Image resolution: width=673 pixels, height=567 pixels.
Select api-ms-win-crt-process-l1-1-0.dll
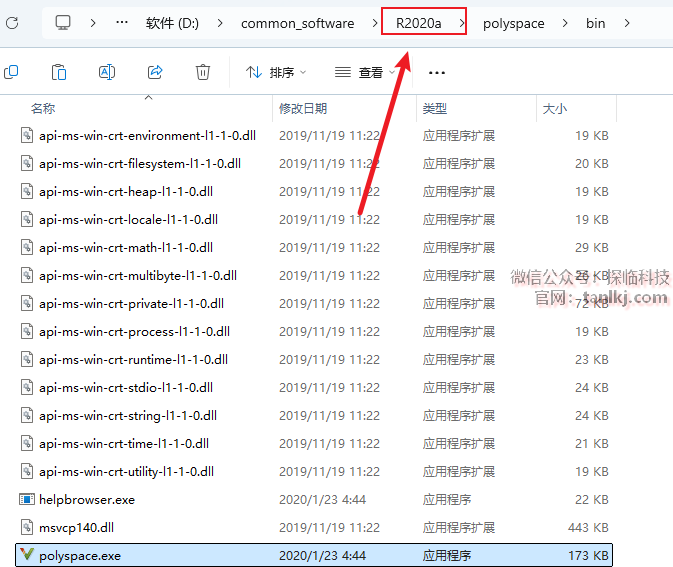(134, 331)
